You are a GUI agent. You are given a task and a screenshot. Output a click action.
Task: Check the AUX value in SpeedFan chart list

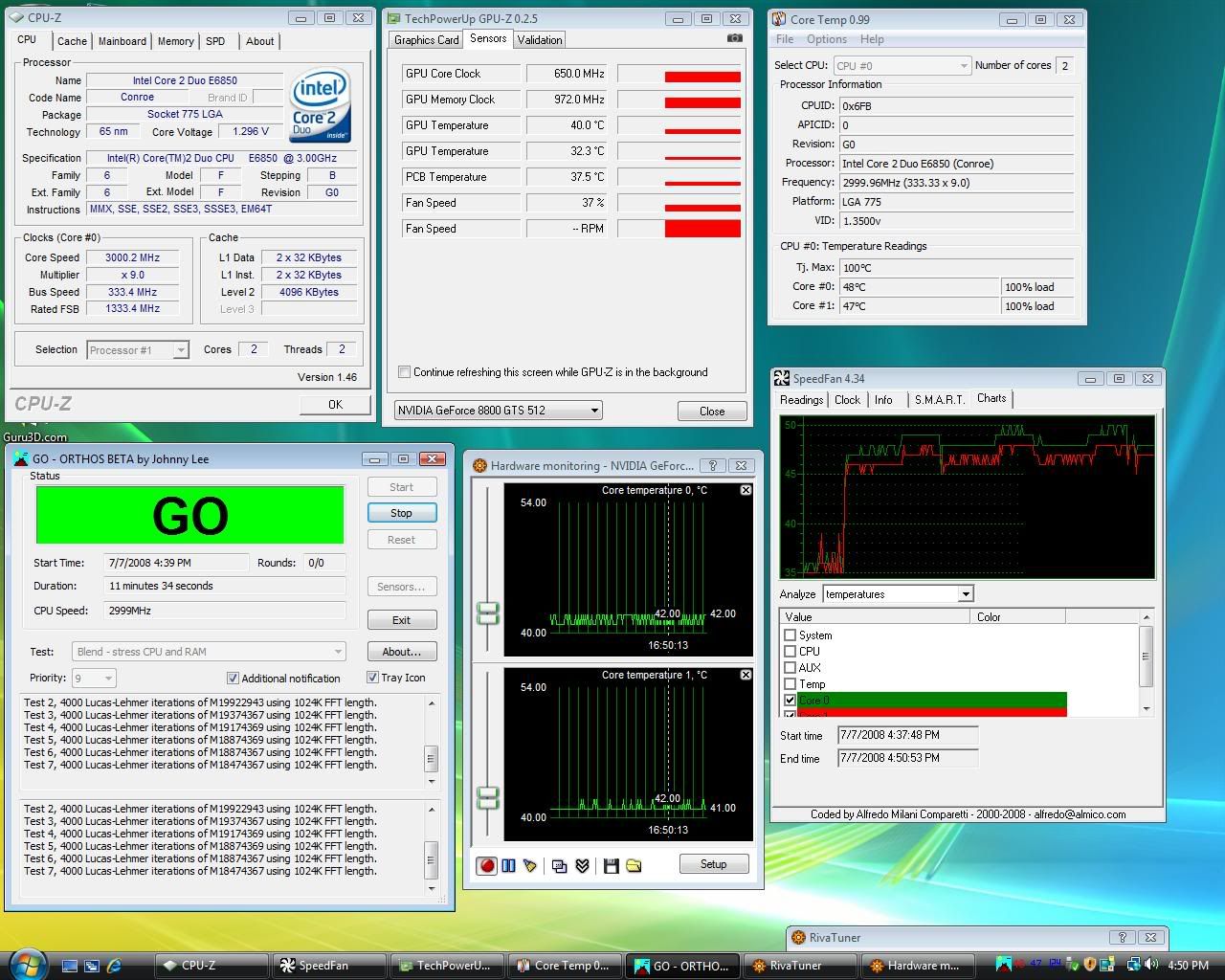tap(790, 668)
